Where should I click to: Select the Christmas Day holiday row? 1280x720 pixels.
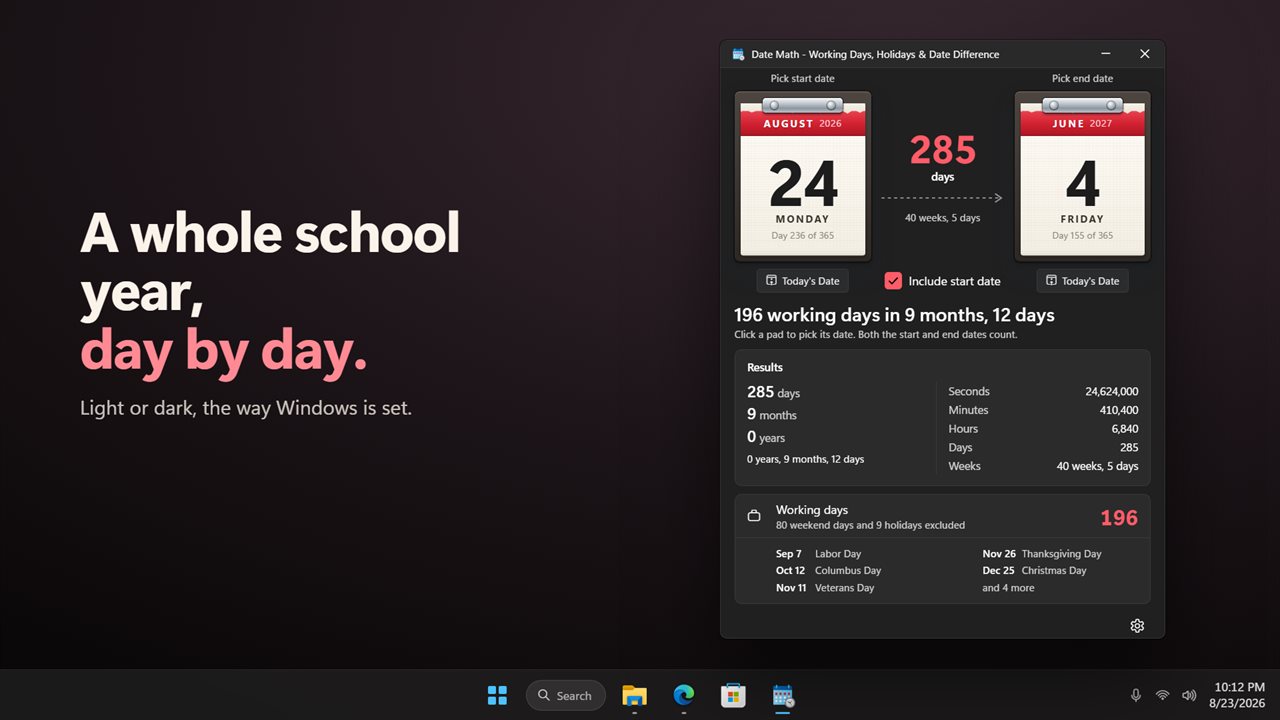(x=1034, y=571)
